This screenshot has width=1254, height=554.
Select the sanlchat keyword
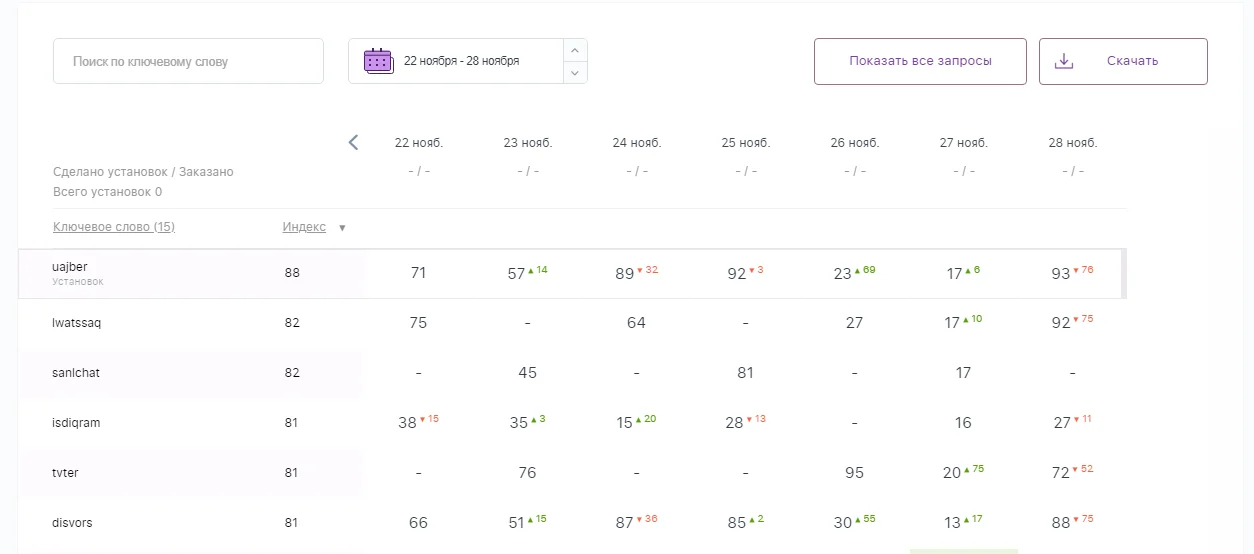[x=76, y=373]
